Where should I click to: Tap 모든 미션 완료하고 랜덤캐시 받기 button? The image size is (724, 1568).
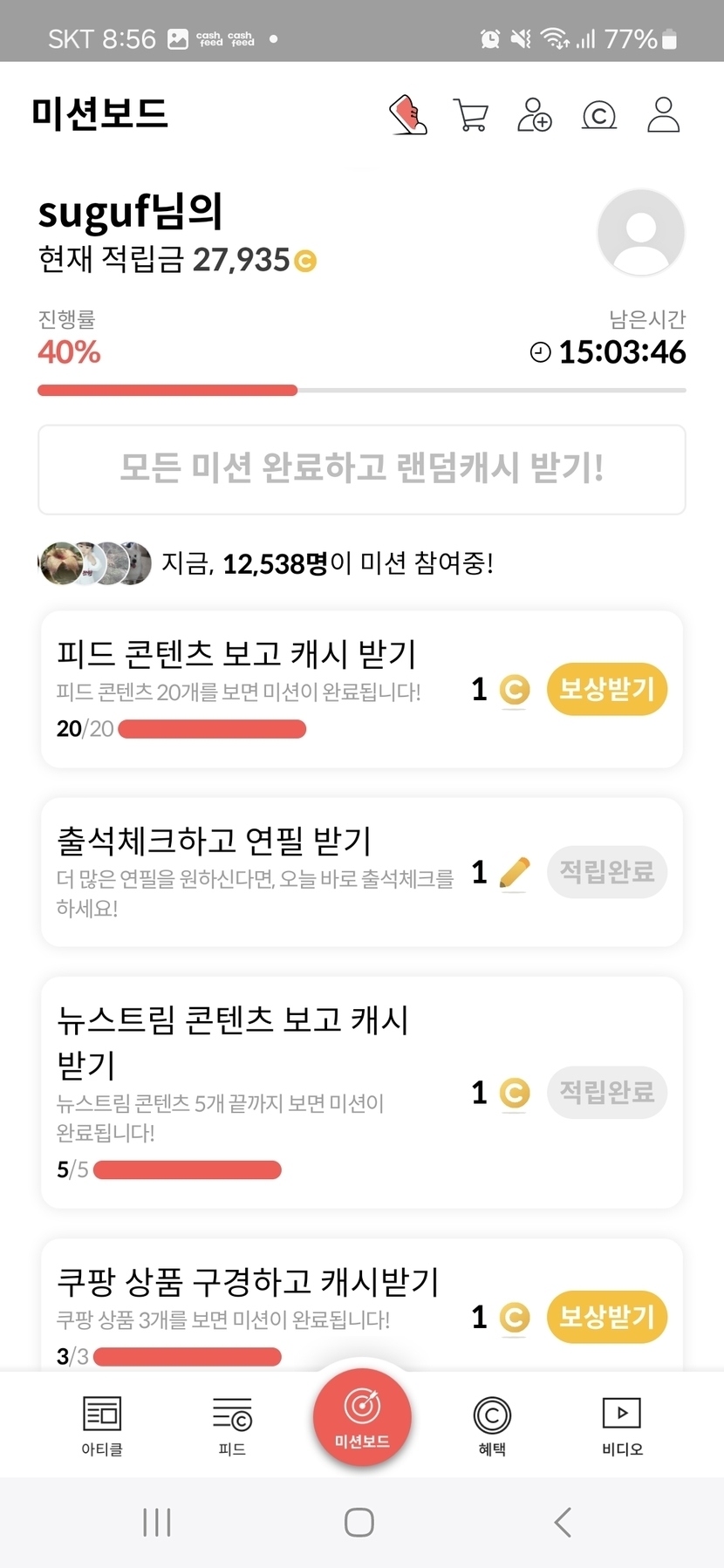tap(362, 469)
